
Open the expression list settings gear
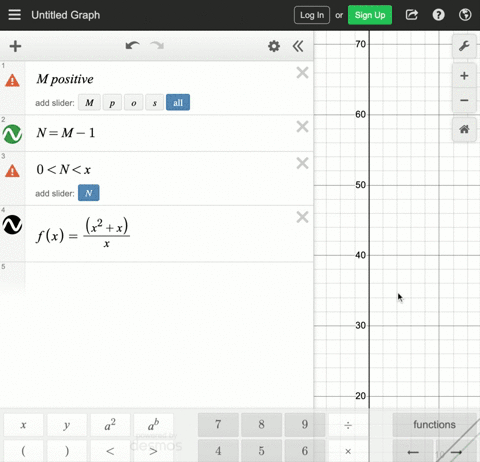coord(274,46)
